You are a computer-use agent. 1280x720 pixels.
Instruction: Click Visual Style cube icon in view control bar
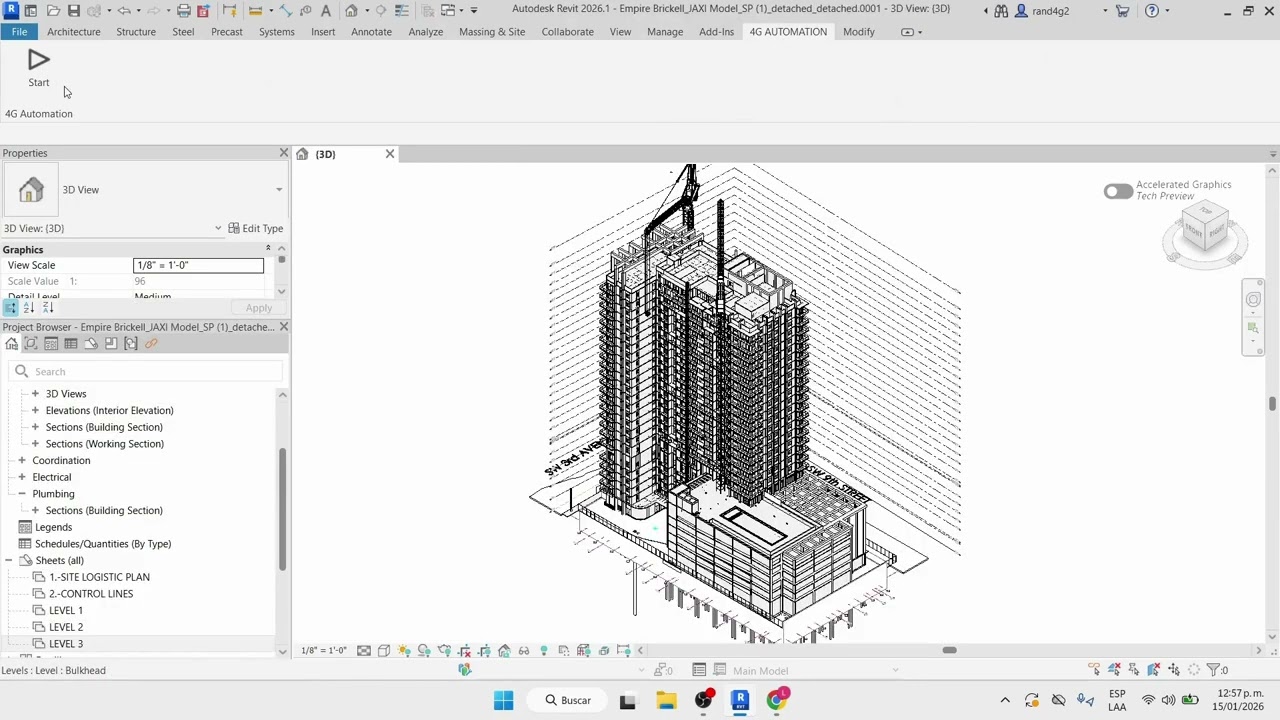point(384,651)
